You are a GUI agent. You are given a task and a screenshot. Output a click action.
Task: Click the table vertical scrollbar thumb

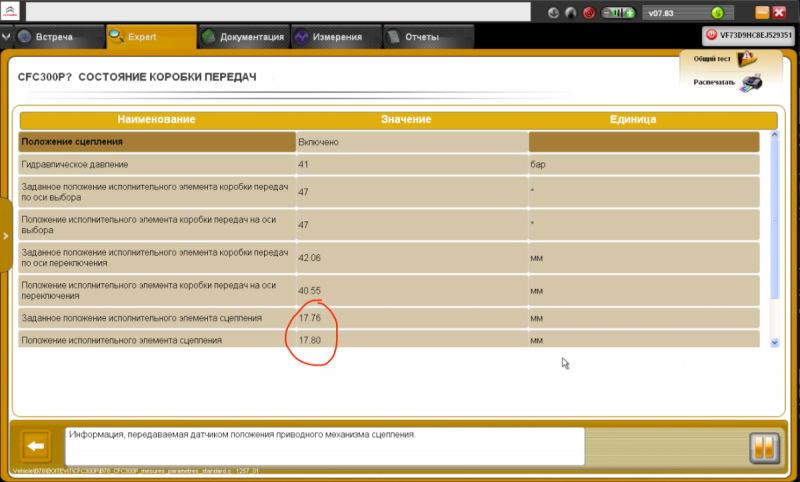pyautogui.click(x=774, y=219)
